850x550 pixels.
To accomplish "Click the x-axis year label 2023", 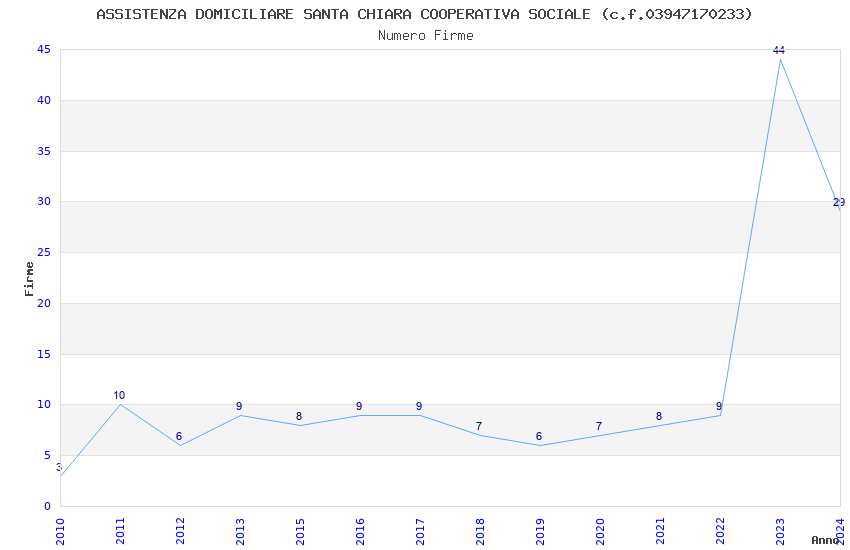I will 780,532.
